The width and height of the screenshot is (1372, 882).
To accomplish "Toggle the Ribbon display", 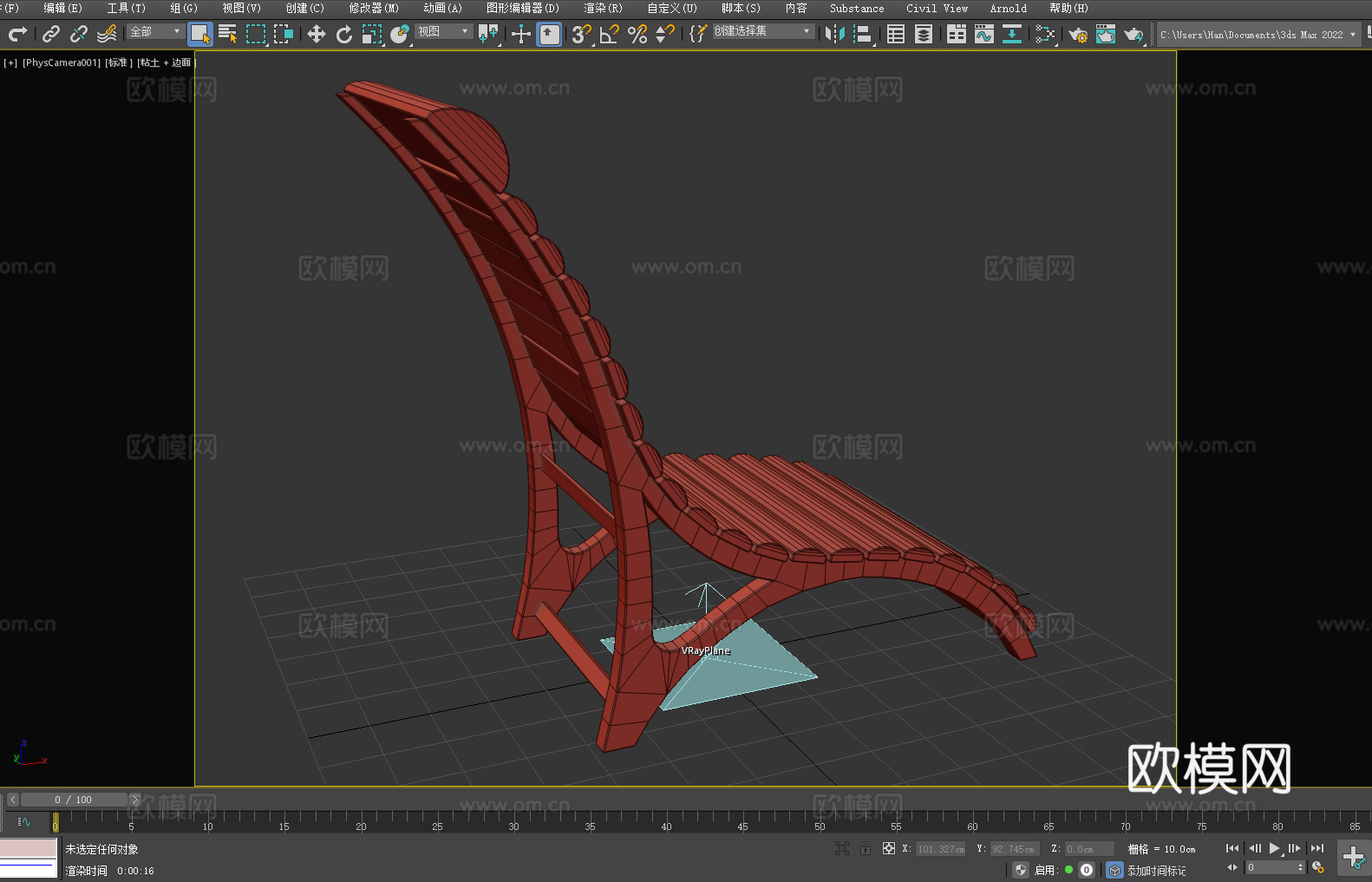I will coord(957,35).
